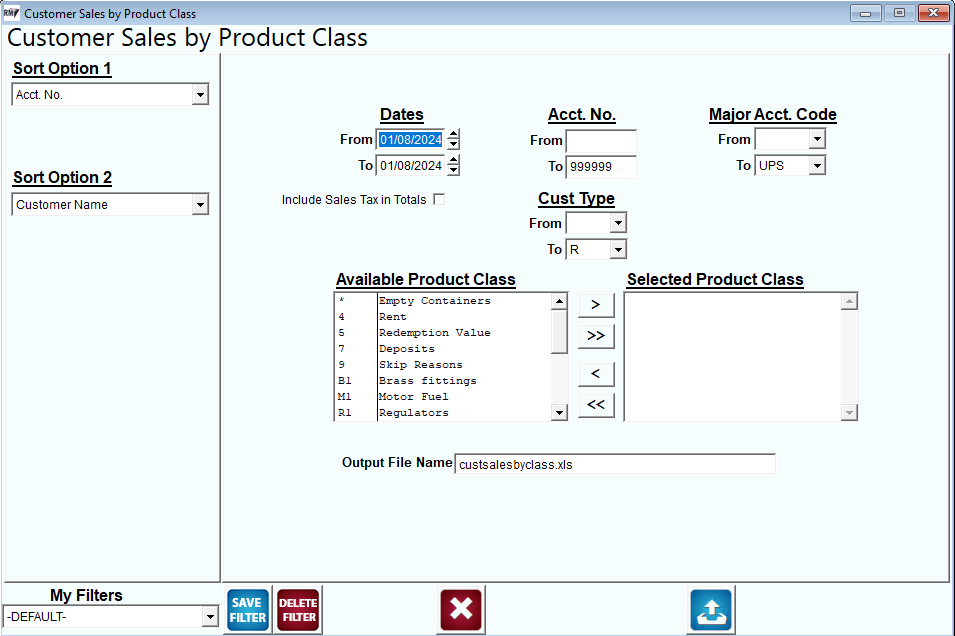Click the Acct. No. From field
The image size is (955, 636).
pos(601,141)
